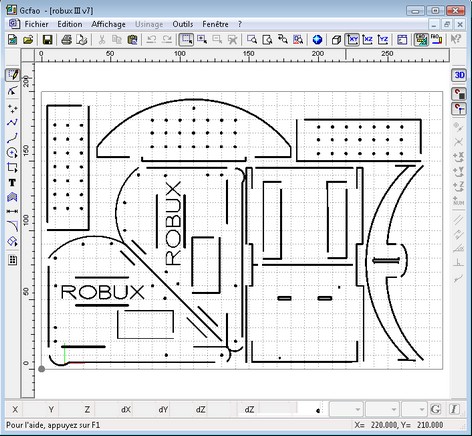Image resolution: width=472 pixels, height=436 pixels.
Task: Select the dimension measurement tool
Action: pyautogui.click(x=12, y=211)
